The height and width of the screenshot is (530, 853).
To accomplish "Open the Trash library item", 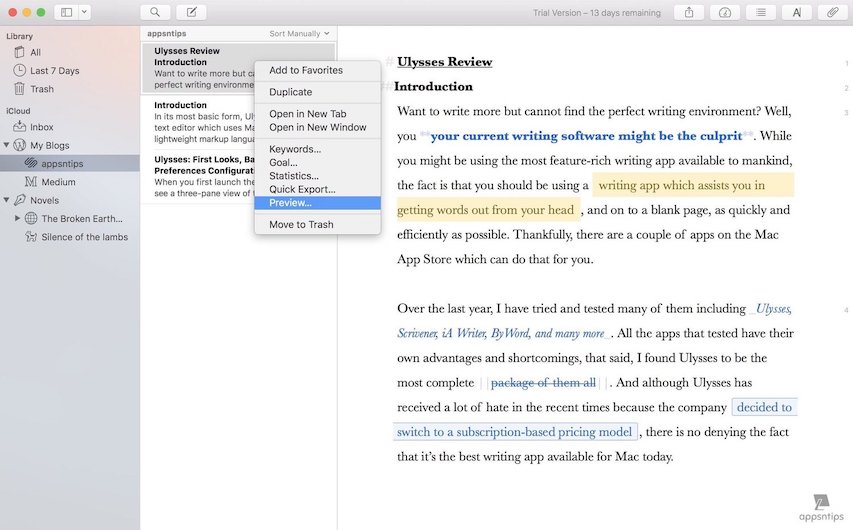I will pos(42,89).
